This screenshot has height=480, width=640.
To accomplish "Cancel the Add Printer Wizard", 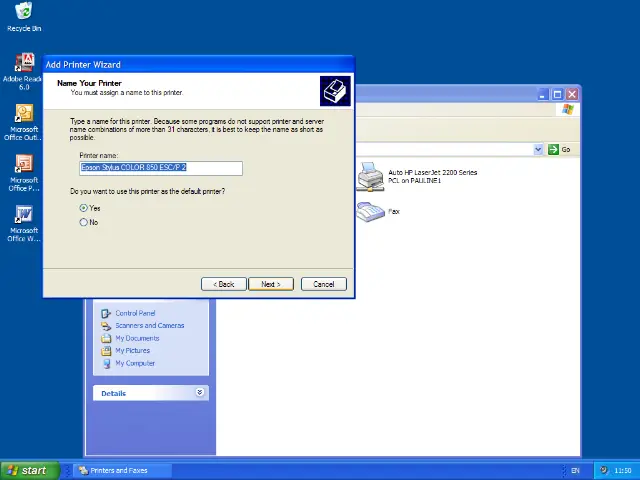I will (324, 284).
